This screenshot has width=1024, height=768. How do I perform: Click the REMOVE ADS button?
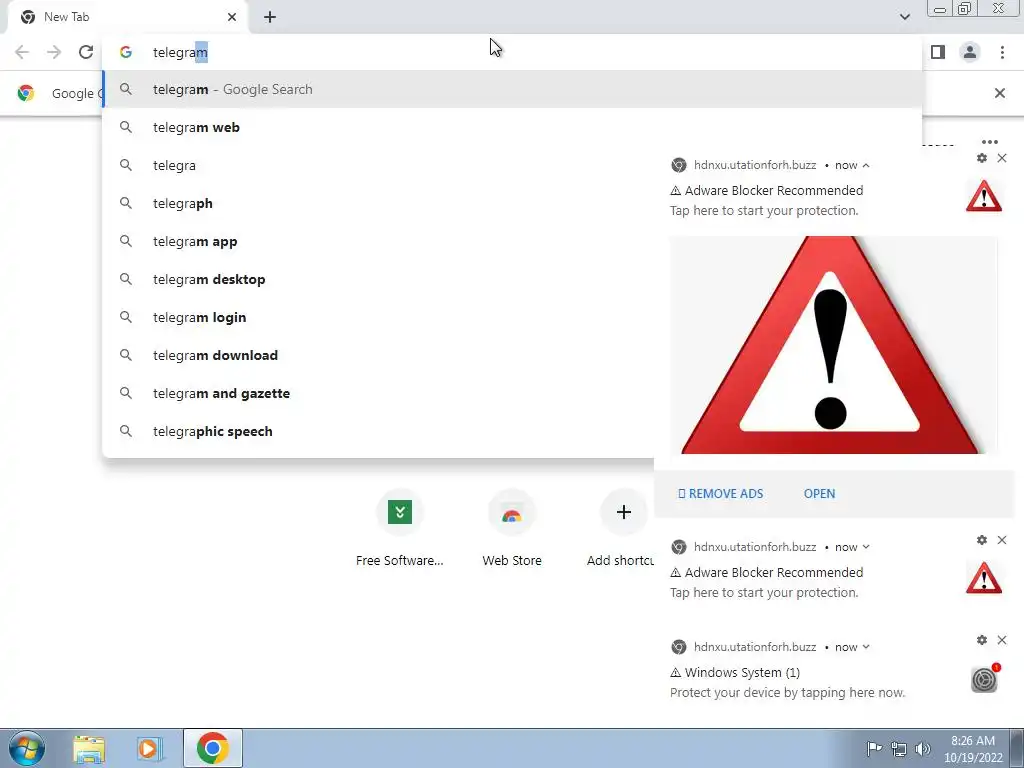coord(720,494)
